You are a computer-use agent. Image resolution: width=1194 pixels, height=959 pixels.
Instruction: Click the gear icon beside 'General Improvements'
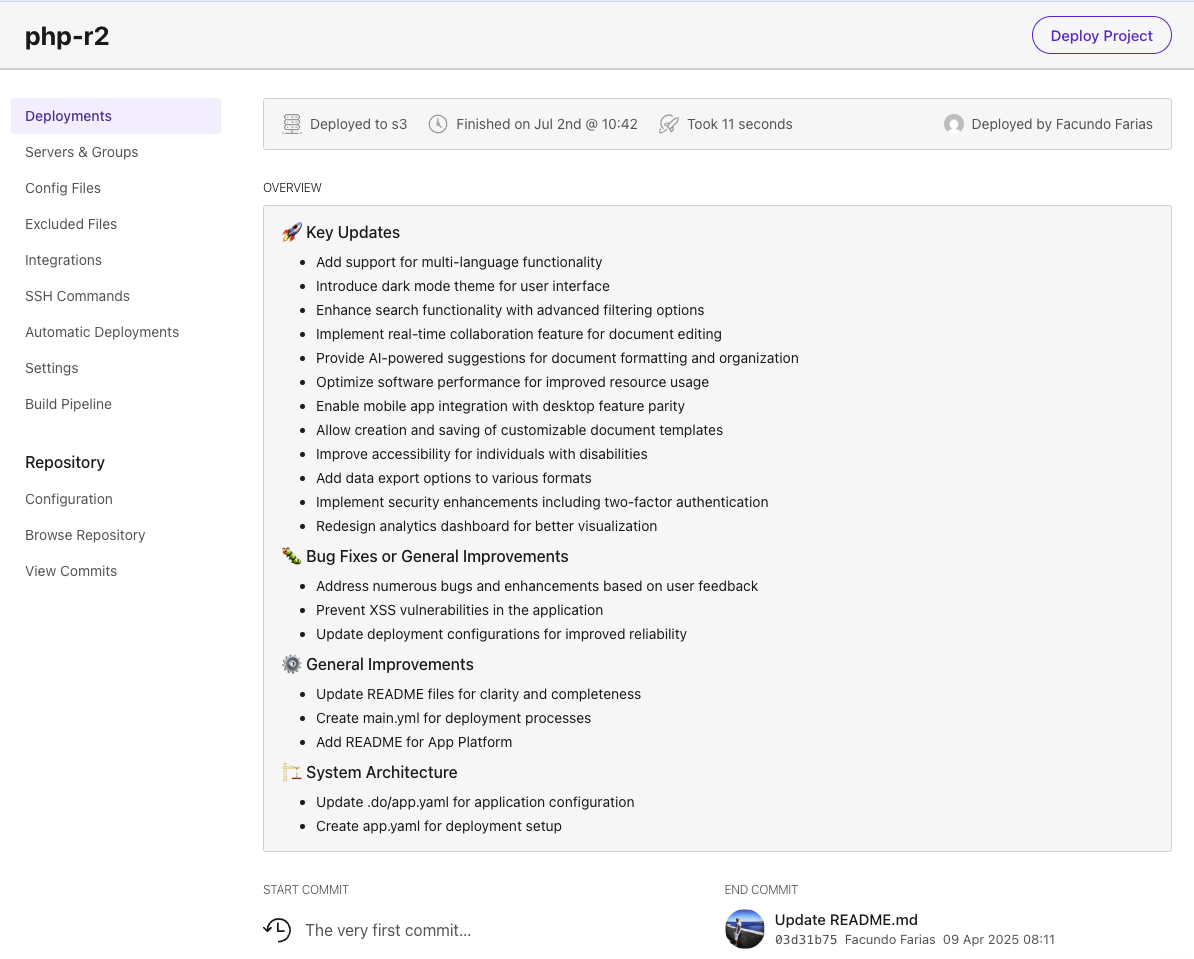[291, 663]
